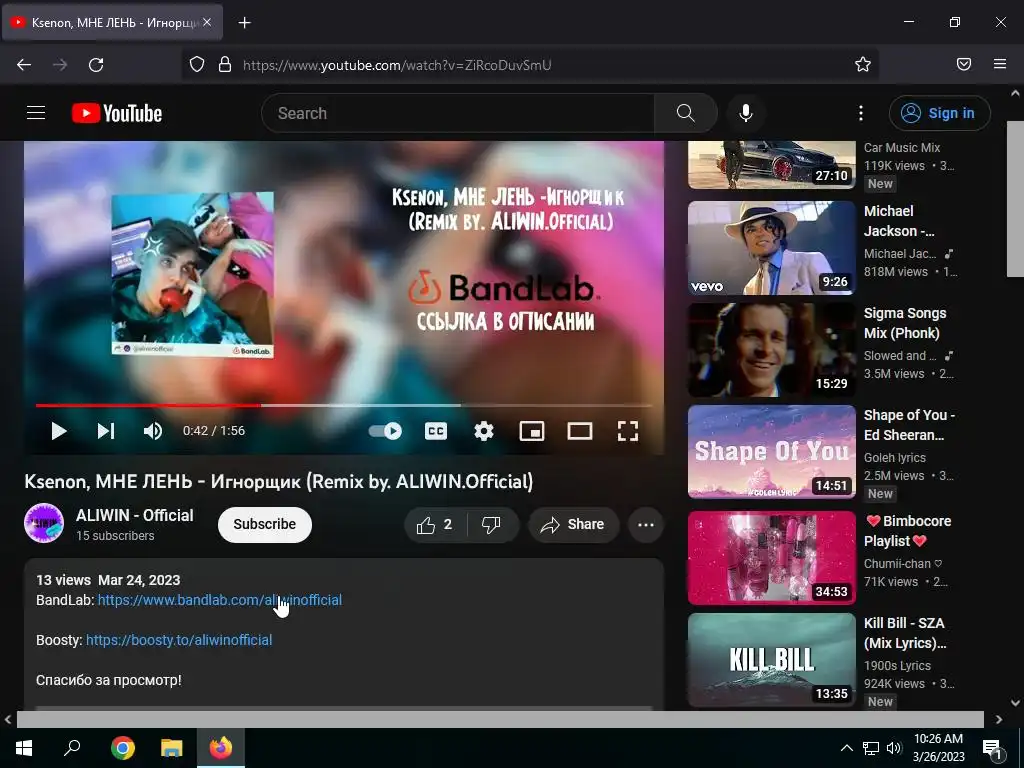Open Sigma Songs Mix (Phonk) thumbnail
Viewport: 1024px width, 768px height.
pos(772,349)
